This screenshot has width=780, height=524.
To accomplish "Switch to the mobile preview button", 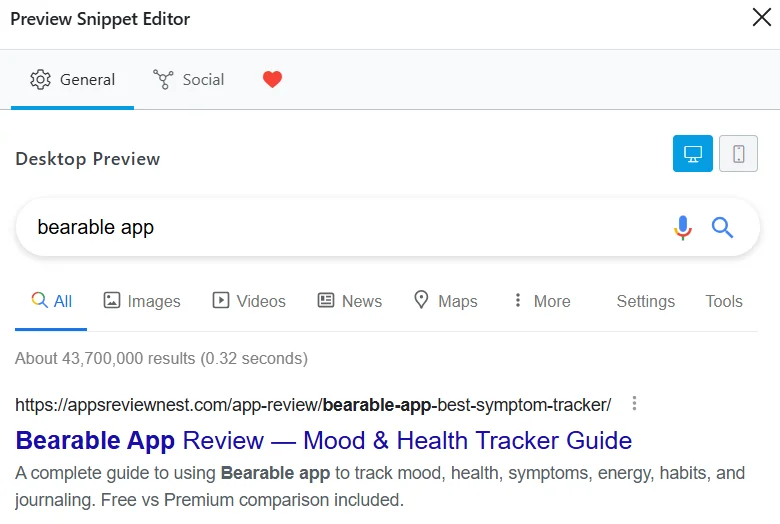I will [x=739, y=153].
